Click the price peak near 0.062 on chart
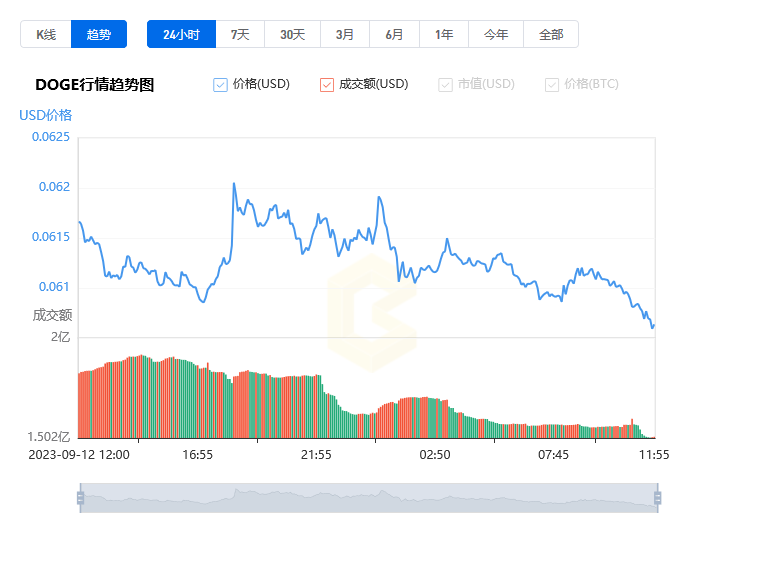The height and width of the screenshot is (563, 780). pyautogui.click(x=234, y=184)
